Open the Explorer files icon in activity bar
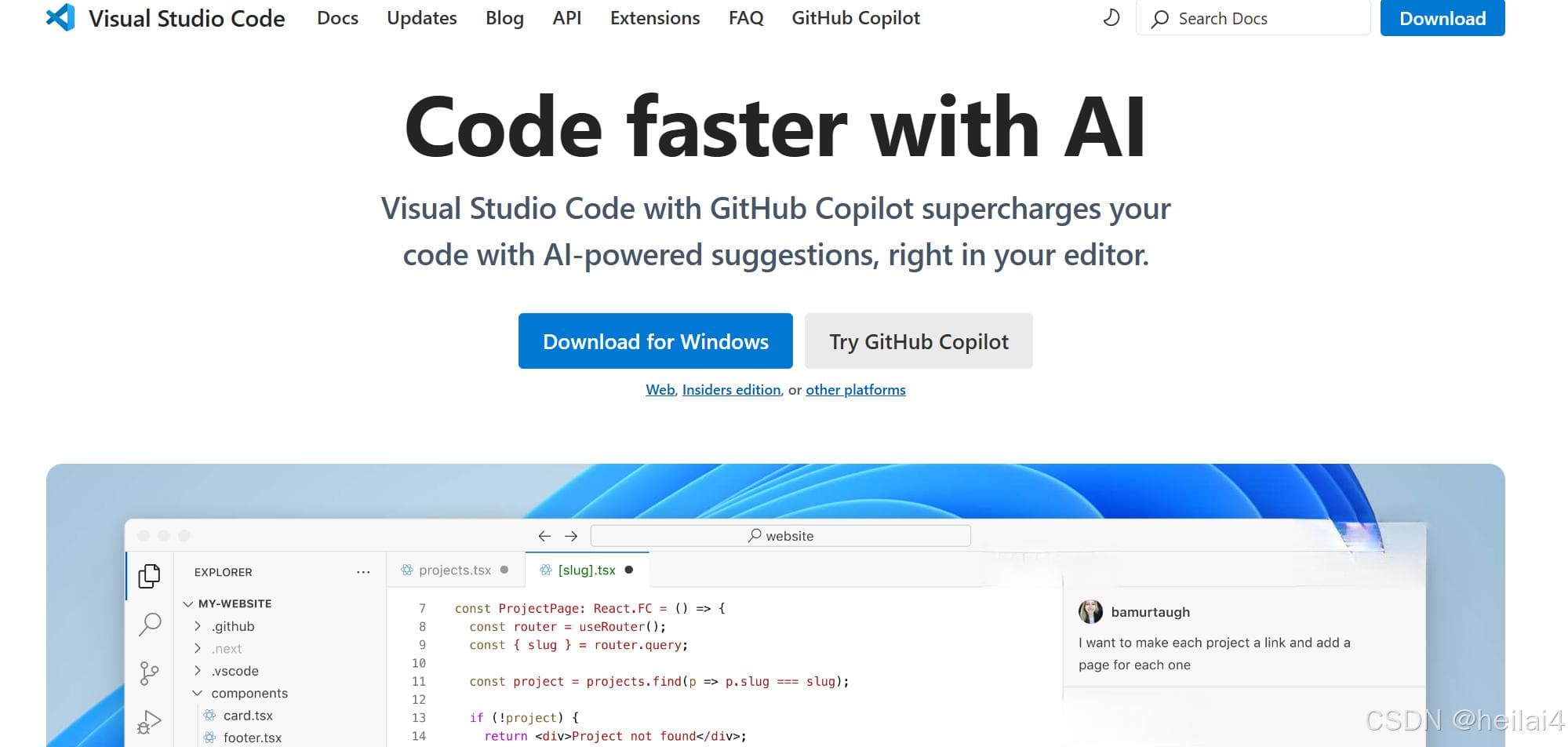Screen dimensions: 1568x747 149,576
